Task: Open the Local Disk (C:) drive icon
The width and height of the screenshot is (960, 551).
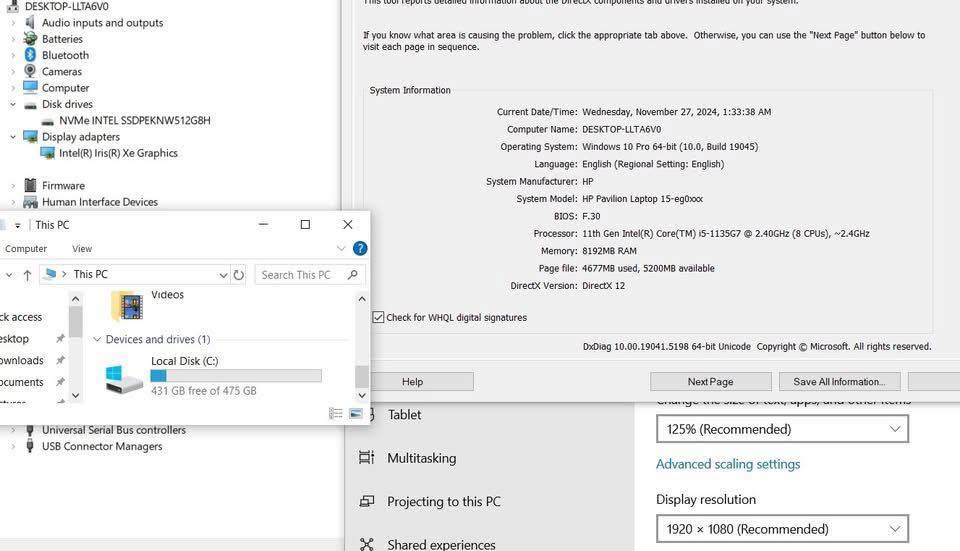Action: pos(125,378)
